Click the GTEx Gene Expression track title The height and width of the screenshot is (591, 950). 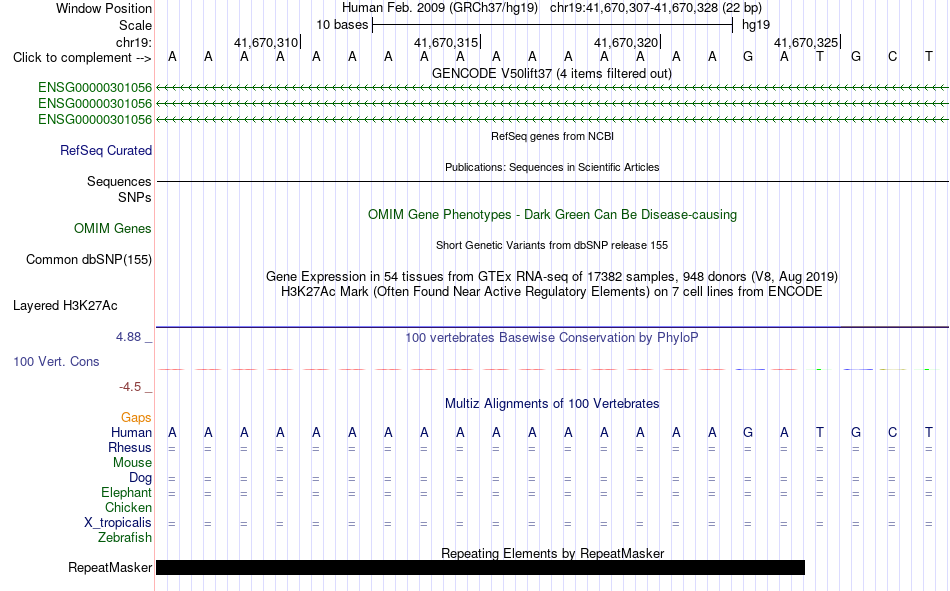pyautogui.click(x=552, y=276)
